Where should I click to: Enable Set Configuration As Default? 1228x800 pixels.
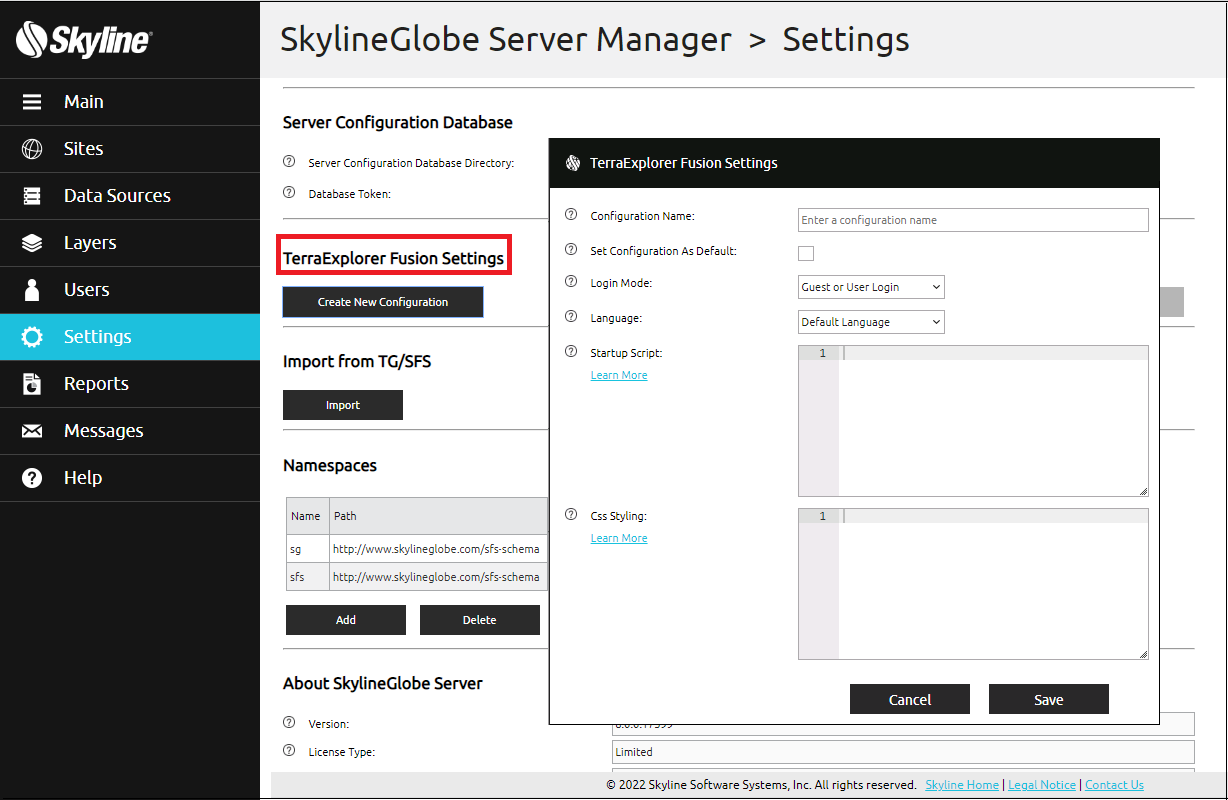click(806, 253)
